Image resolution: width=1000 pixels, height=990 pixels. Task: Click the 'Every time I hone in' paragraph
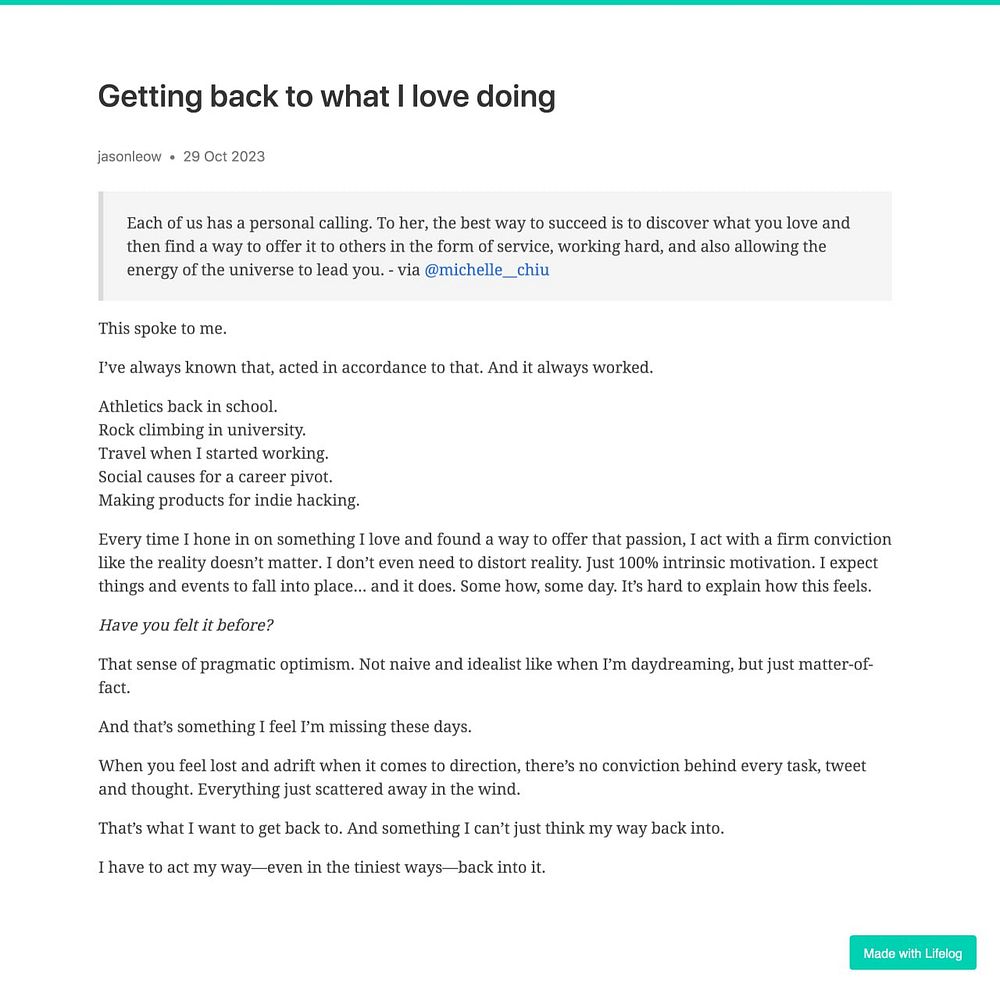coord(495,563)
